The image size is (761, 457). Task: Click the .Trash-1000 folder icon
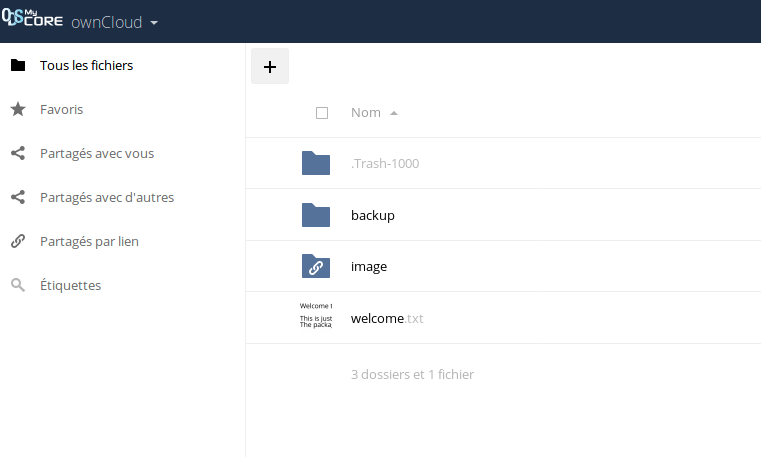coord(316,163)
